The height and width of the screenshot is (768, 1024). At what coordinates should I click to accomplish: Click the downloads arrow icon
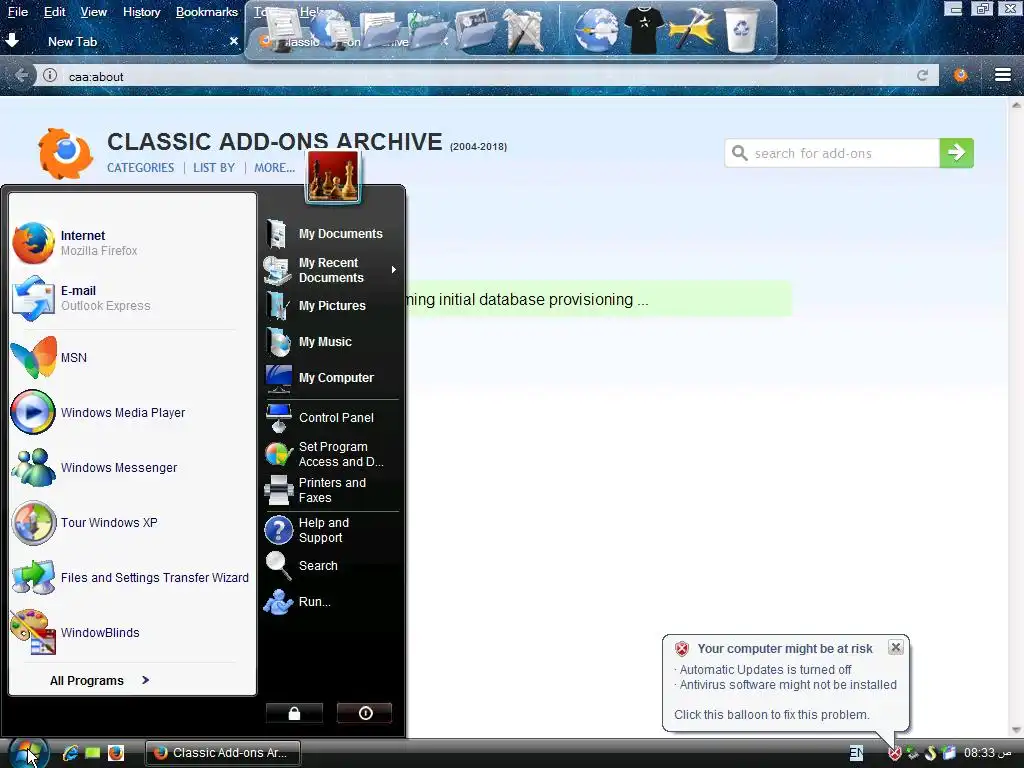(x=12, y=40)
